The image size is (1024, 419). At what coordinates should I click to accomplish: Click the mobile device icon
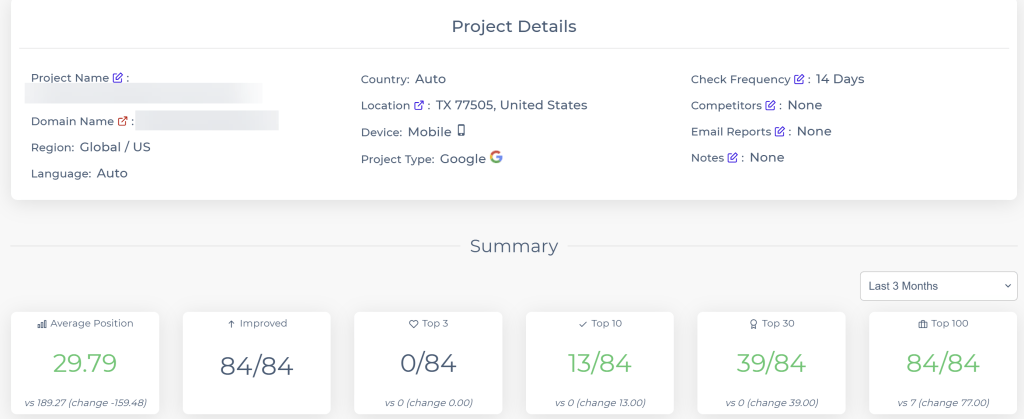click(x=462, y=130)
